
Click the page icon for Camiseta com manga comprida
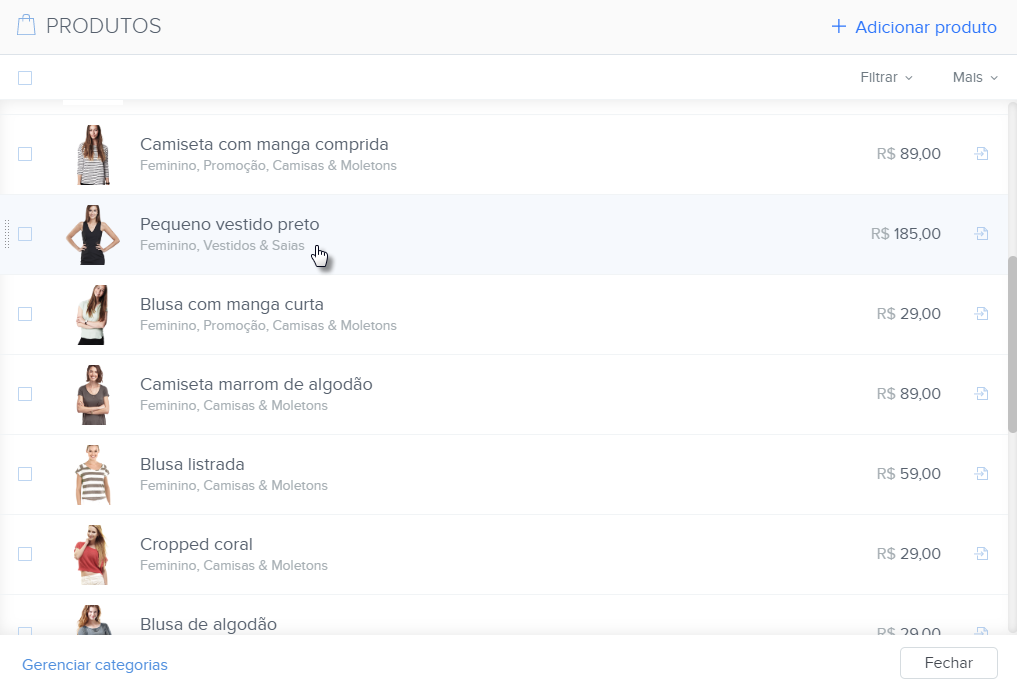(x=981, y=154)
